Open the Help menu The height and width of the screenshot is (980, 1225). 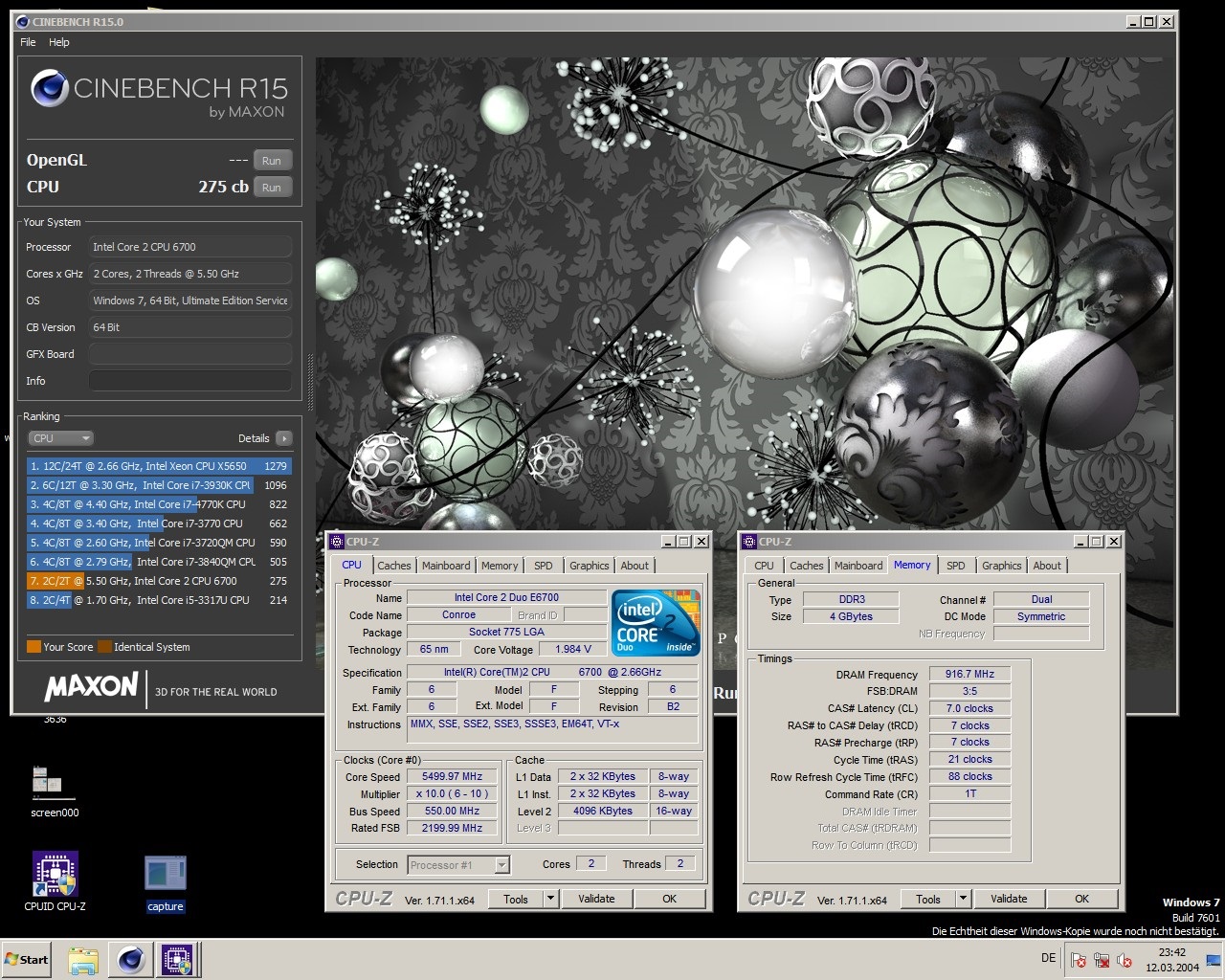point(59,42)
